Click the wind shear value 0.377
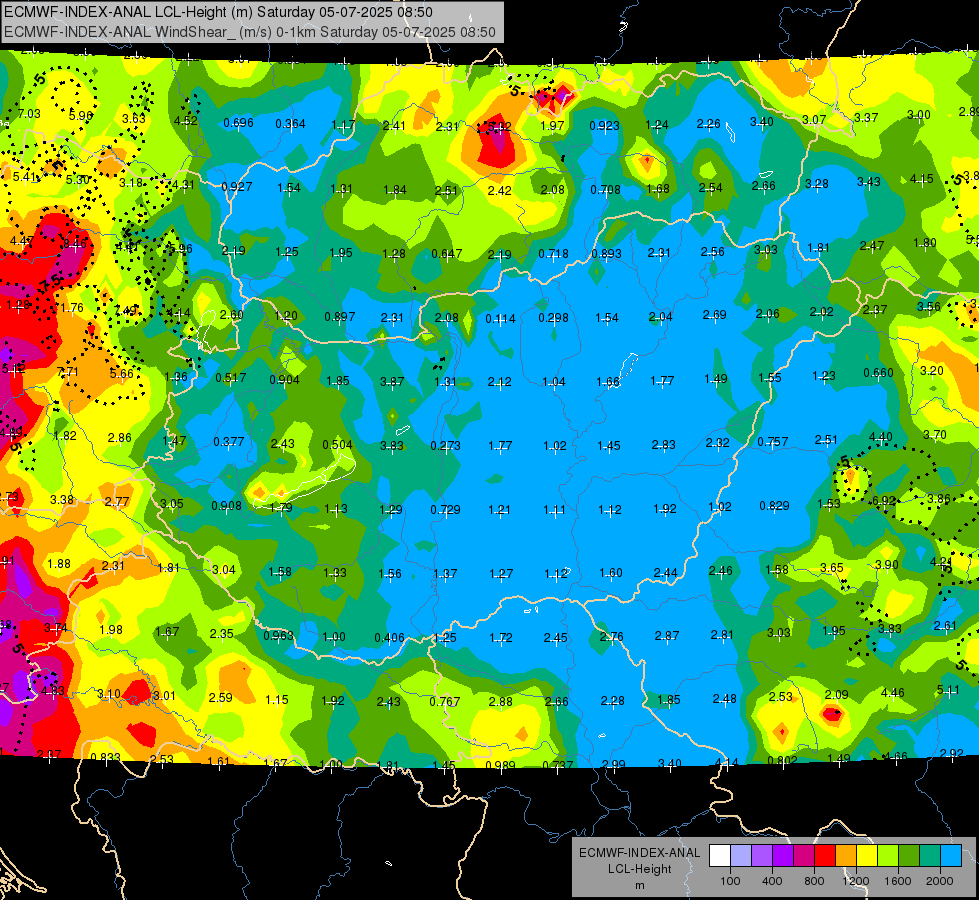The image size is (979, 900). (229, 442)
